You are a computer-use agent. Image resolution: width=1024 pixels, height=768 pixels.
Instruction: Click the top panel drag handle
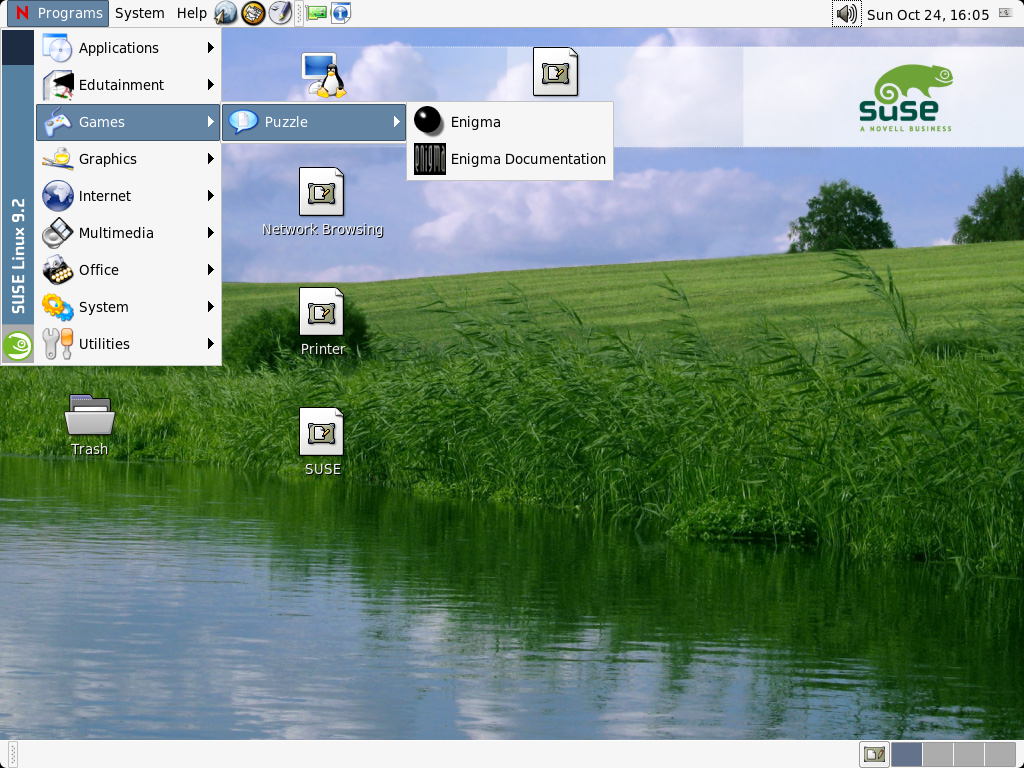299,13
